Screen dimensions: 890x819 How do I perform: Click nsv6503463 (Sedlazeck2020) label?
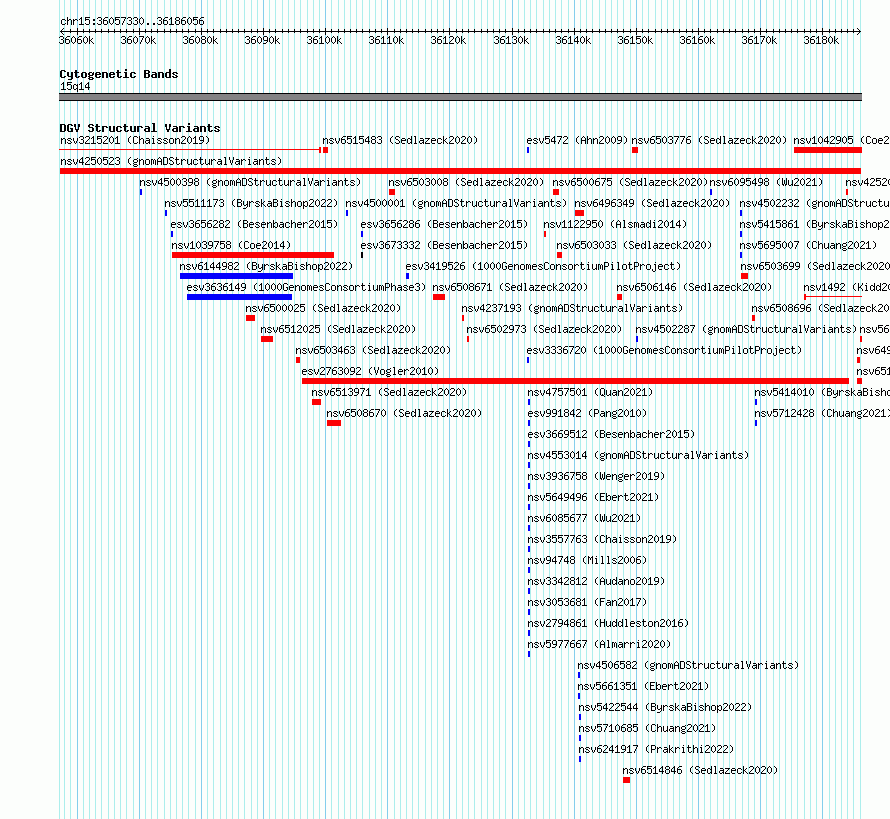tap(373, 350)
